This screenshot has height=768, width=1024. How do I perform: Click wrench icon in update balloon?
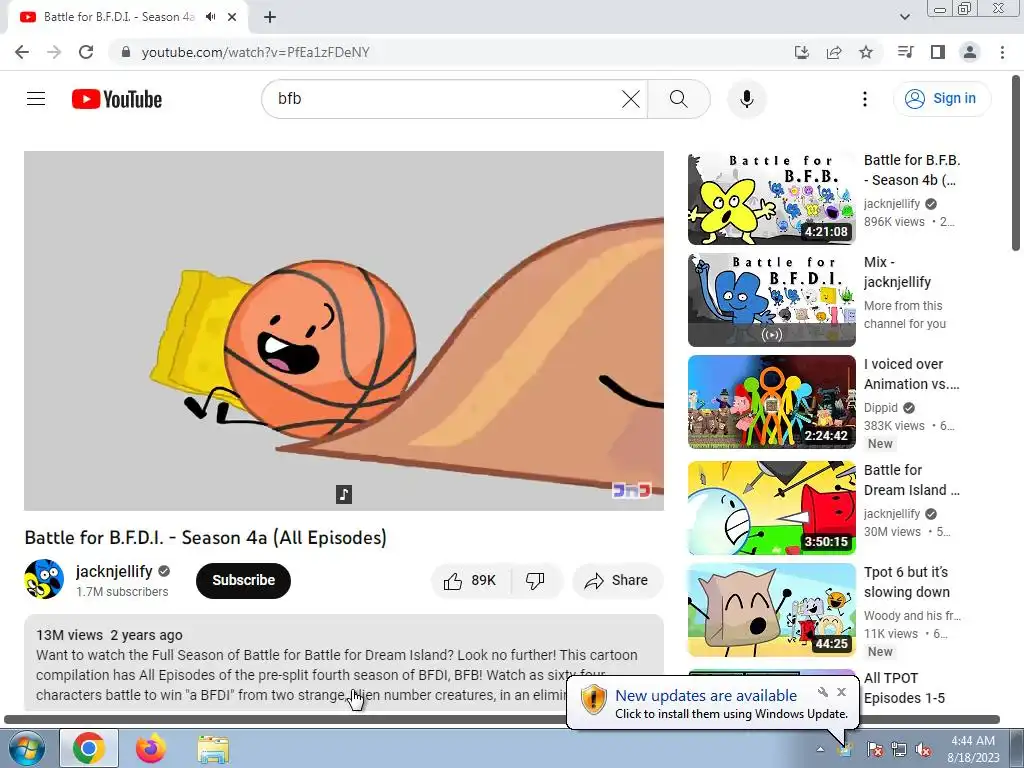click(823, 692)
